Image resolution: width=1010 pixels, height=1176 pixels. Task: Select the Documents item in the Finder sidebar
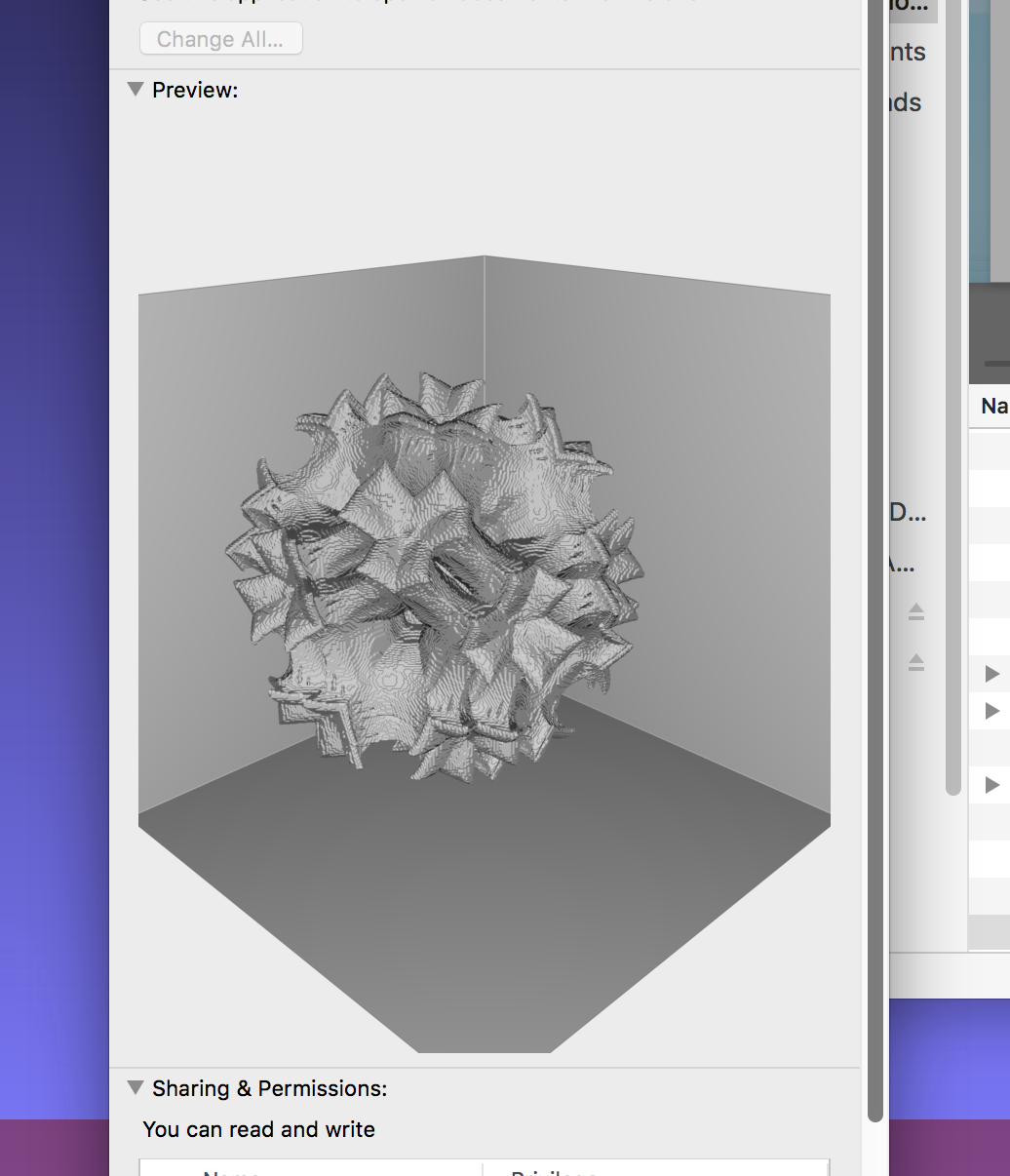tap(912, 51)
